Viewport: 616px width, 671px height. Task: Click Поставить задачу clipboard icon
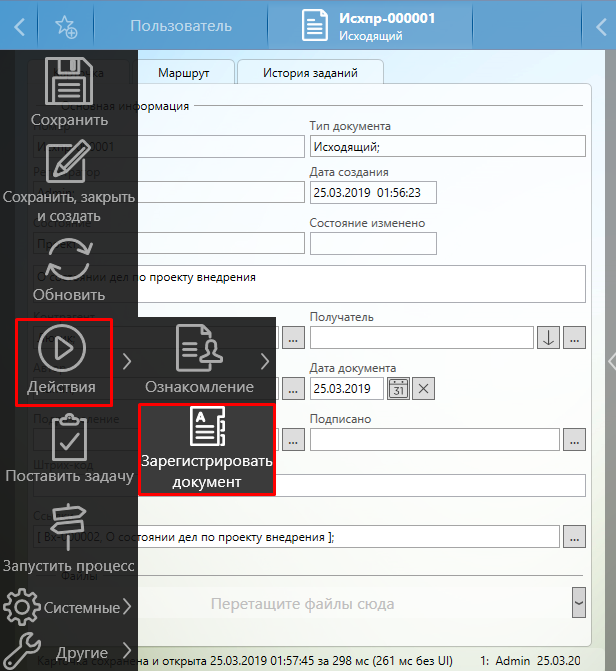pyautogui.click(x=68, y=435)
